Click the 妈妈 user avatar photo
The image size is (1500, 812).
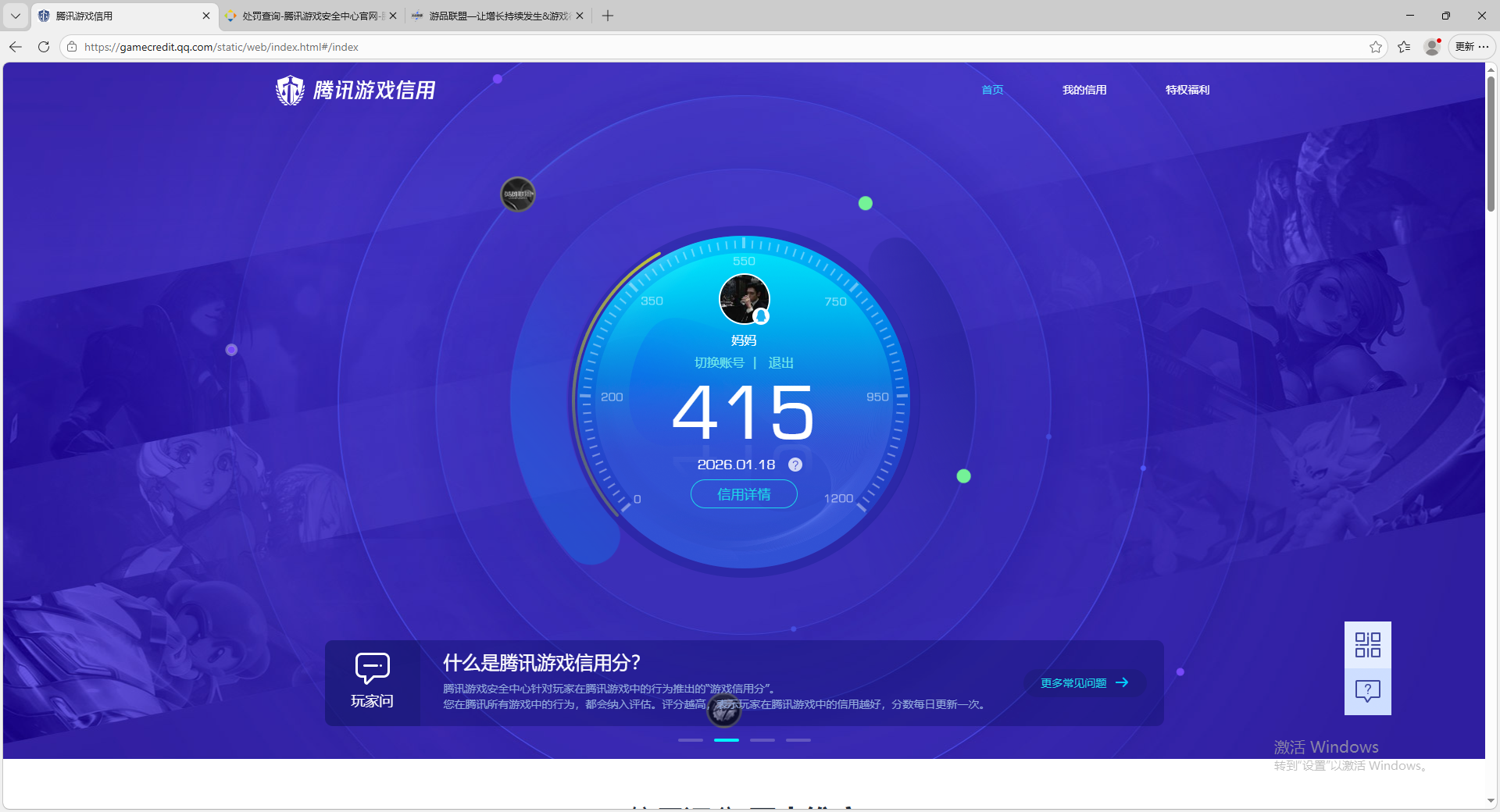pyautogui.click(x=744, y=299)
